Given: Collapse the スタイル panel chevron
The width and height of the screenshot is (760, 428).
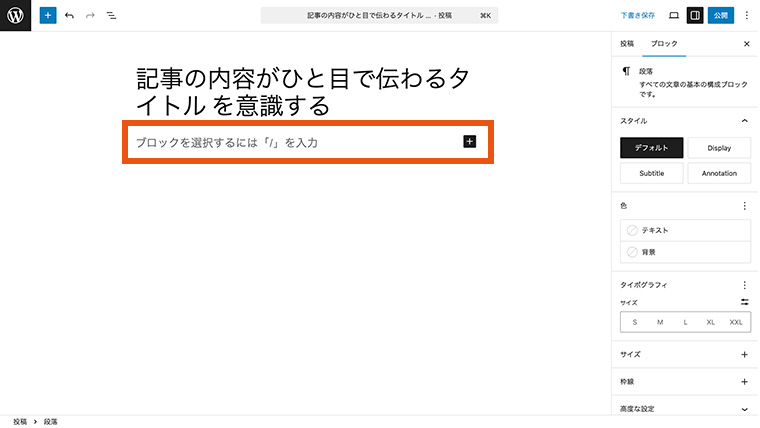Looking at the screenshot, I should [744, 121].
